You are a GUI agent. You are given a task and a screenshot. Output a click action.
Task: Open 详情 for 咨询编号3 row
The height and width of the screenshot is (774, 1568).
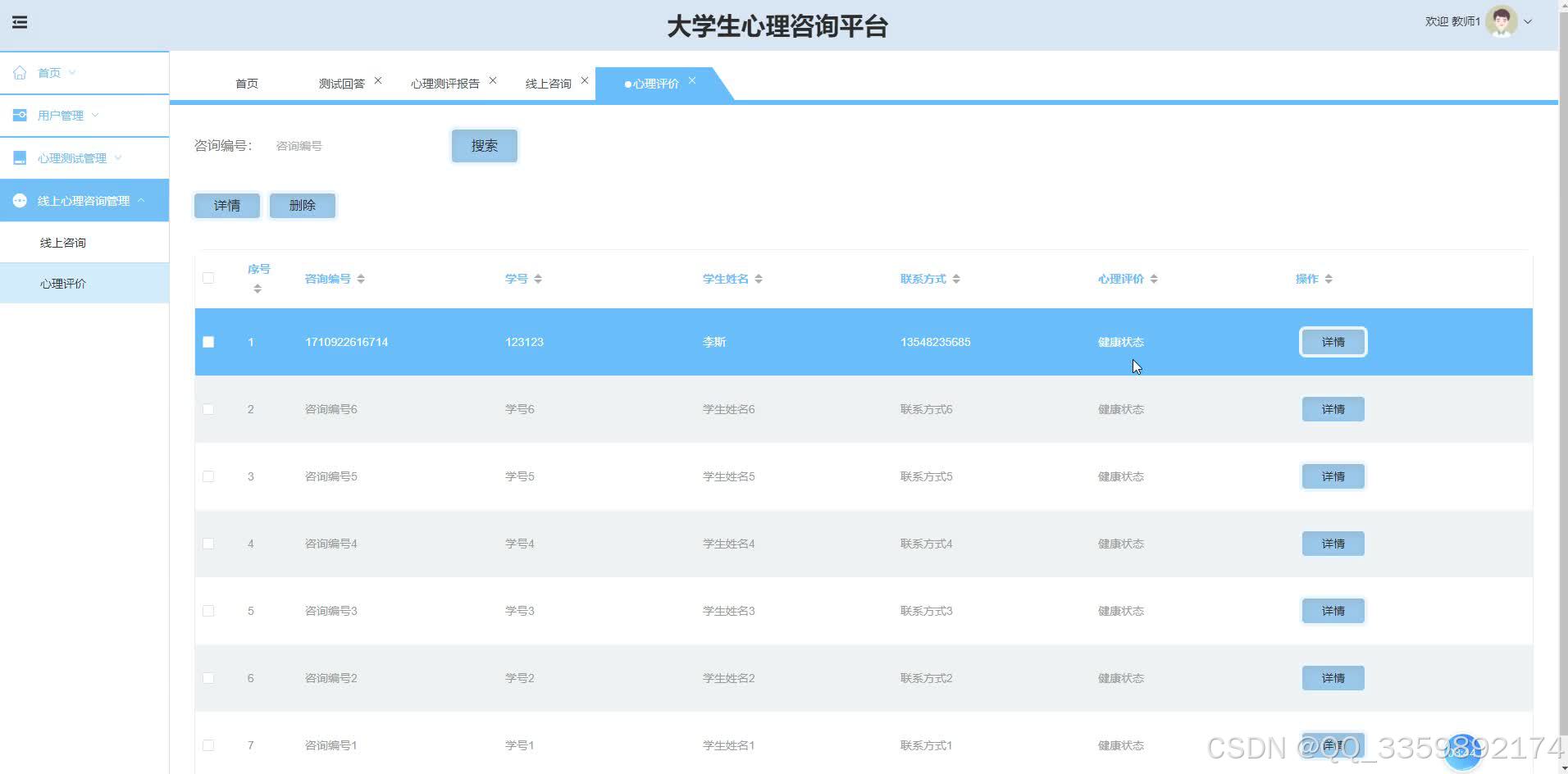pos(1333,611)
